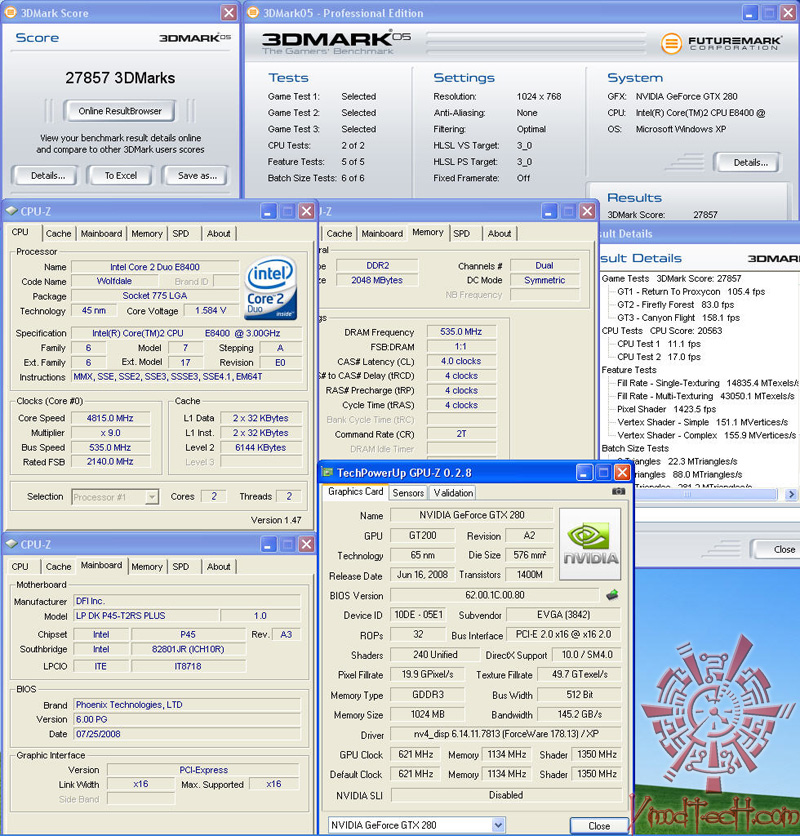This screenshot has width=800, height=836.
Task: Click the NVIDIA logo in GPU-Z
Action: pyautogui.click(x=590, y=544)
